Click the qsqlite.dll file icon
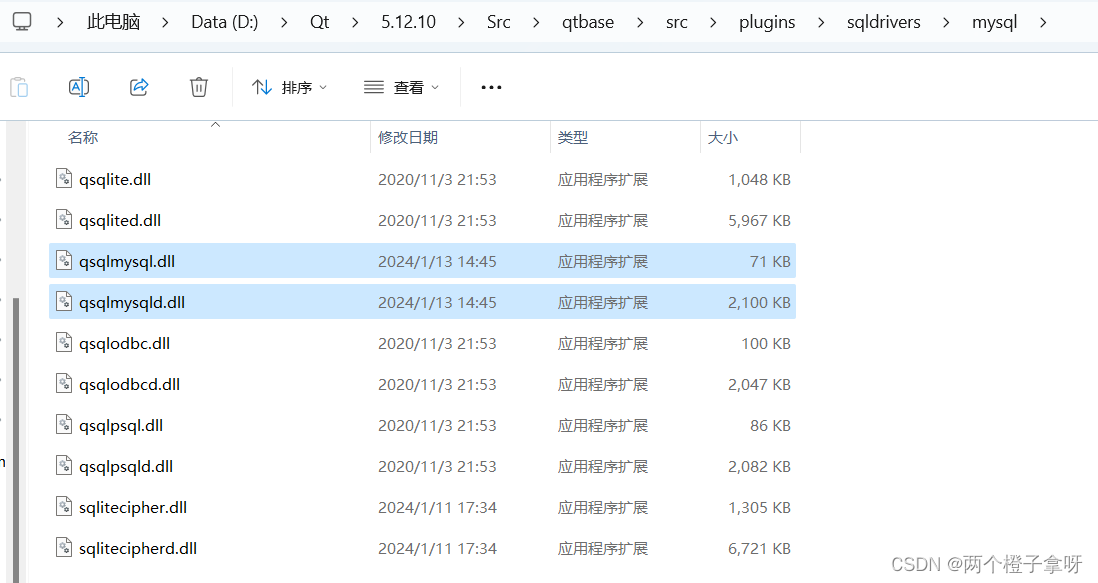Image resolution: width=1098 pixels, height=583 pixels. 64,178
